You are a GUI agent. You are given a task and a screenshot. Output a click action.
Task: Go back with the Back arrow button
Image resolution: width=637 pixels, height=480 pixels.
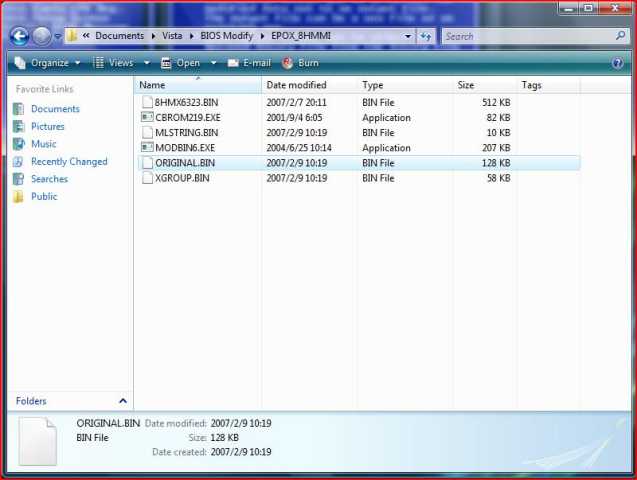(x=19, y=37)
